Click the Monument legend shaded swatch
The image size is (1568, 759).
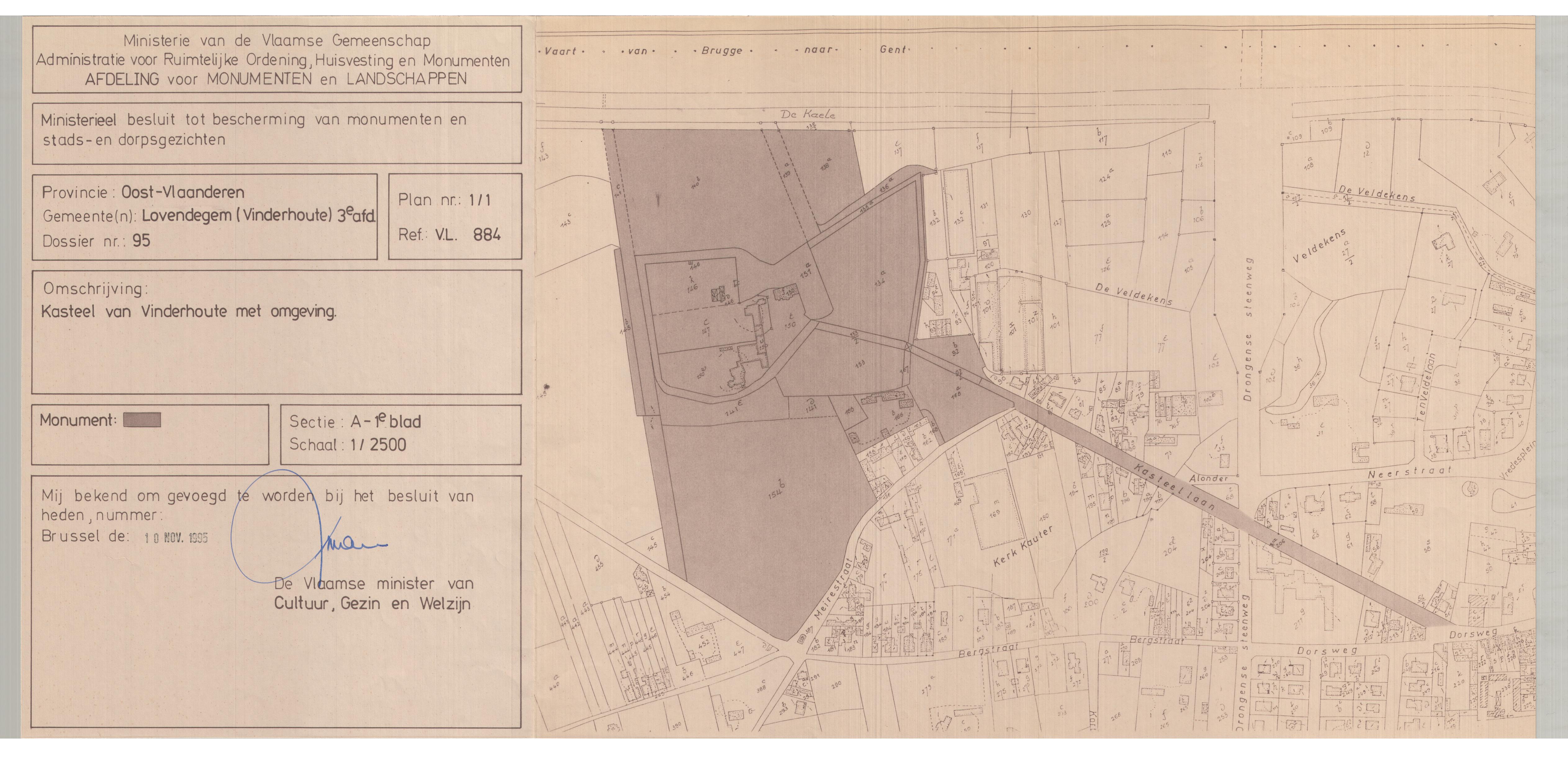(142, 420)
